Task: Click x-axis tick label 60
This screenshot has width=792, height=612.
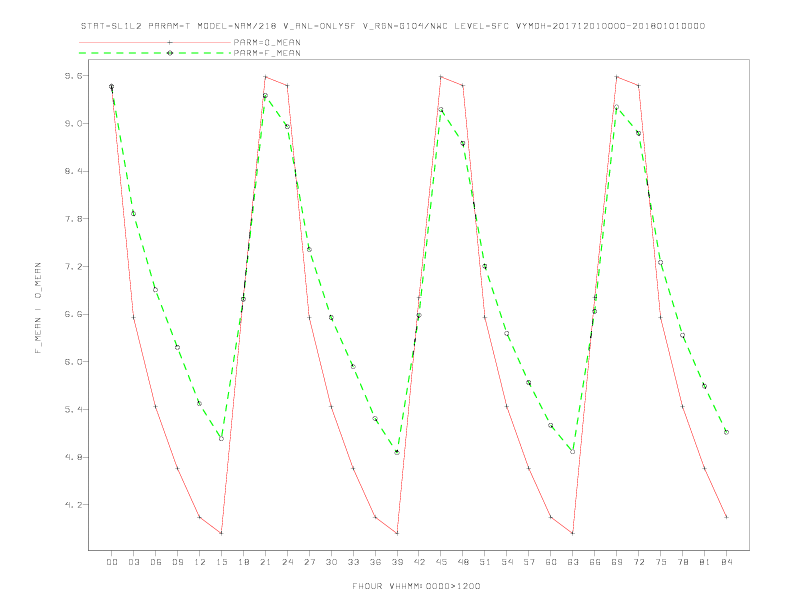Action: (551, 562)
